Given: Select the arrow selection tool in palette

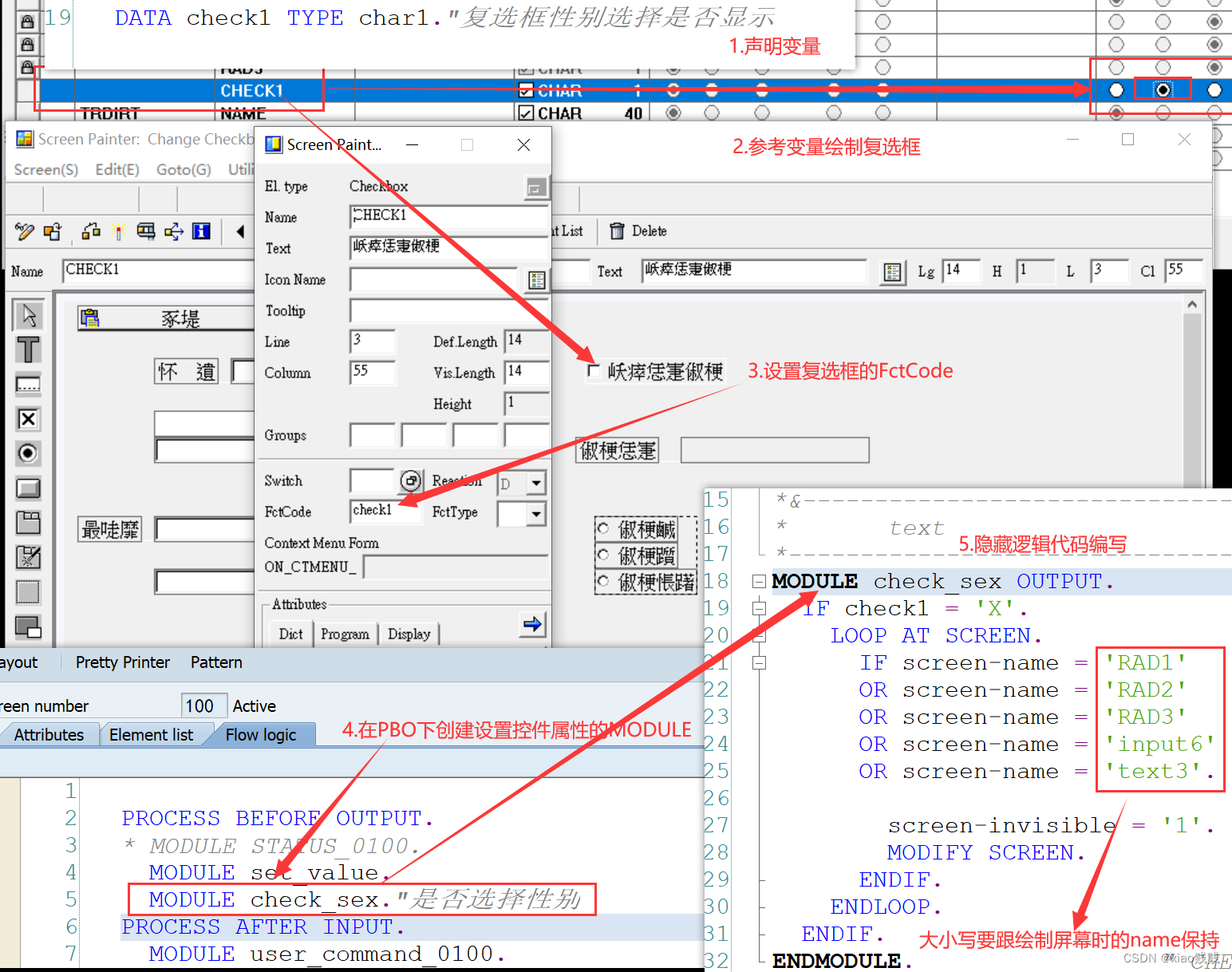Looking at the screenshot, I should point(28,314).
